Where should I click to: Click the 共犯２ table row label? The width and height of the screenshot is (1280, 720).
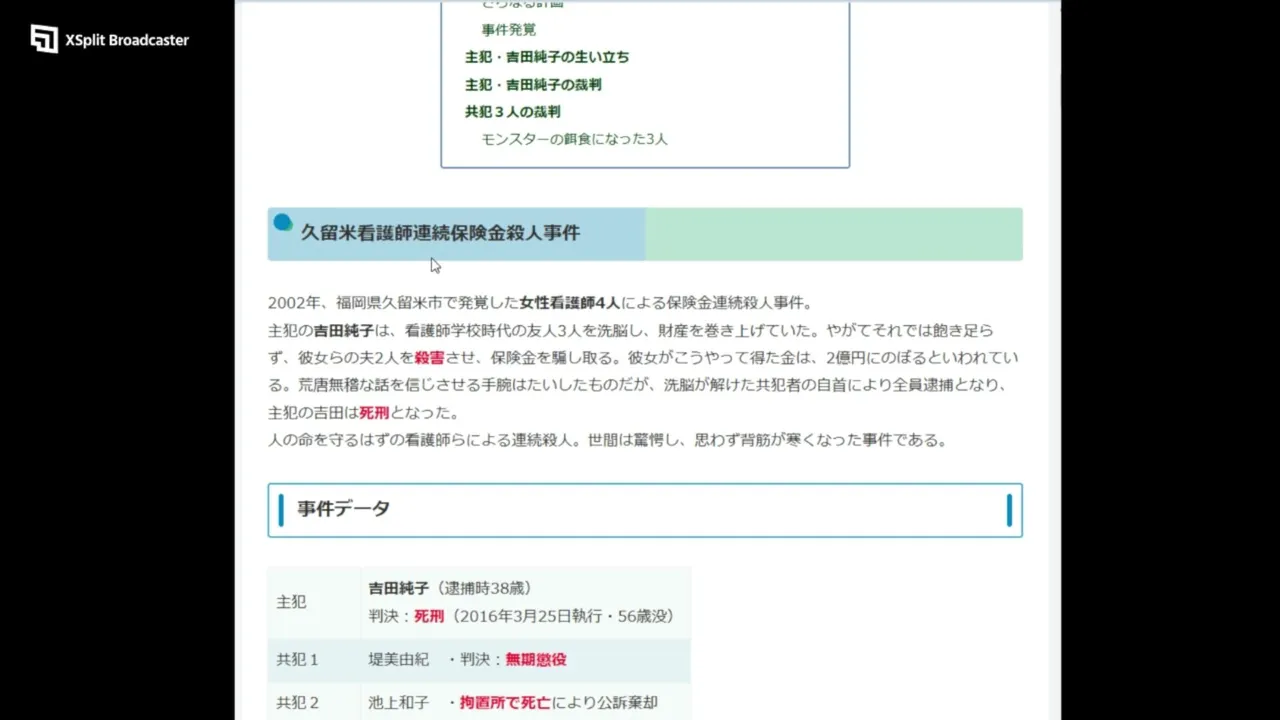click(x=297, y=703)
